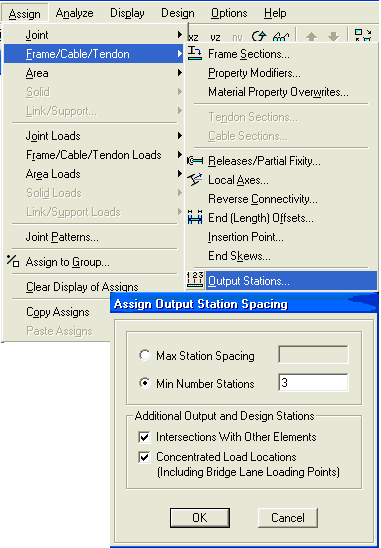
Task: Click the perspective glasses toolbar icon
Action: tap(281, 36)
